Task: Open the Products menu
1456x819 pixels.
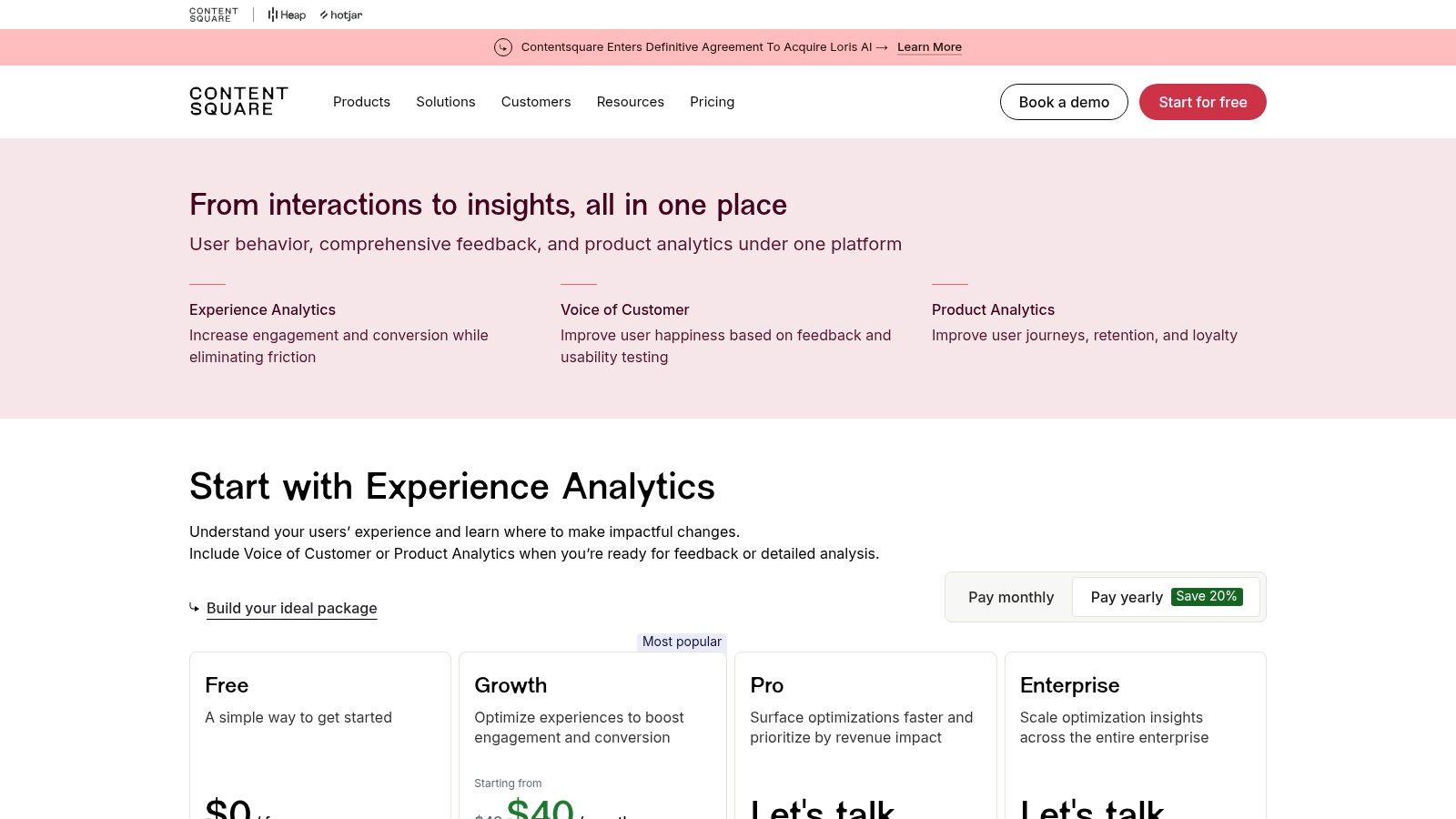Action: pos(361,102)
